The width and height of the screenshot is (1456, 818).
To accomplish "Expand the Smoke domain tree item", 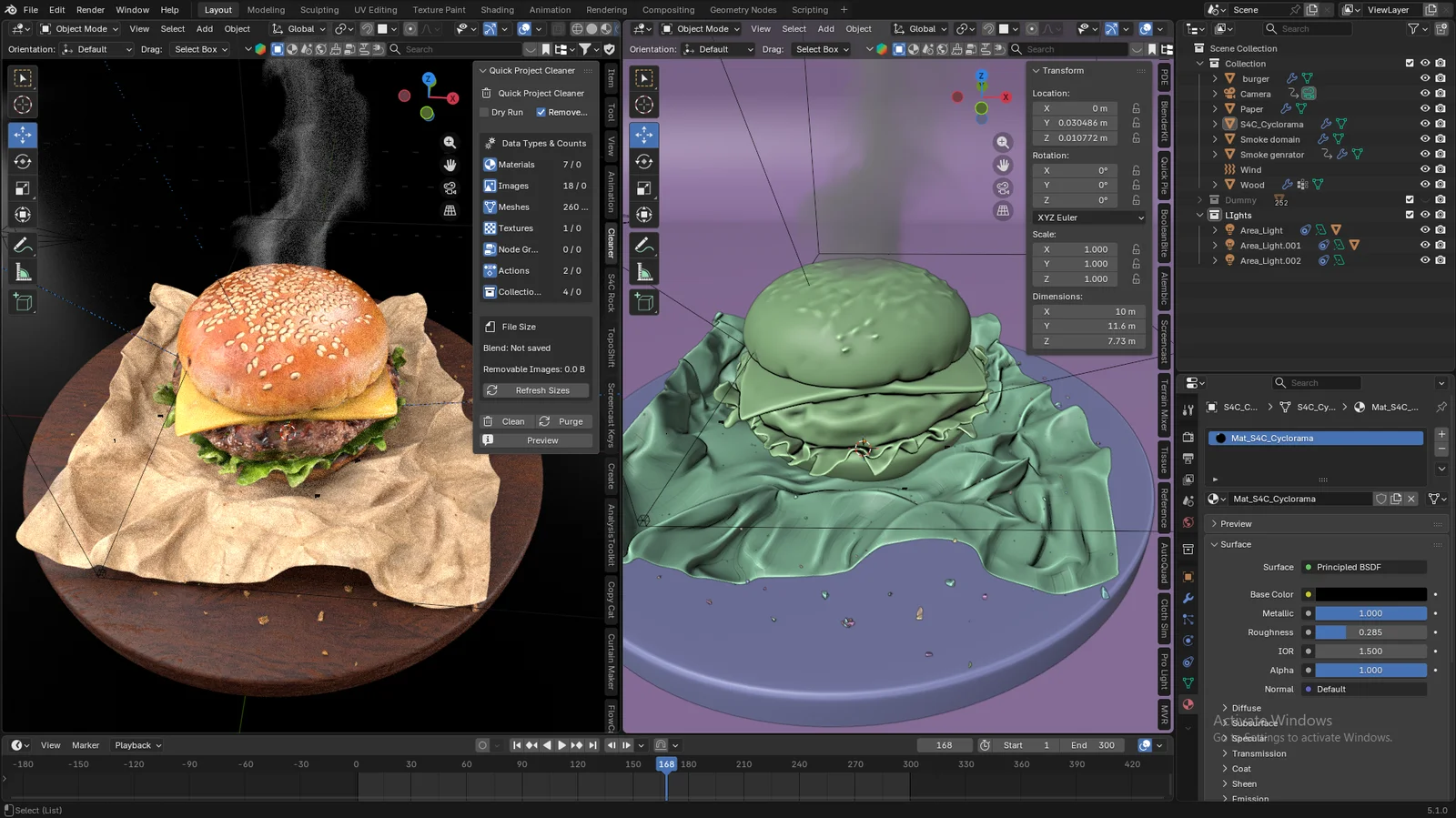I will click(1215, 139).
